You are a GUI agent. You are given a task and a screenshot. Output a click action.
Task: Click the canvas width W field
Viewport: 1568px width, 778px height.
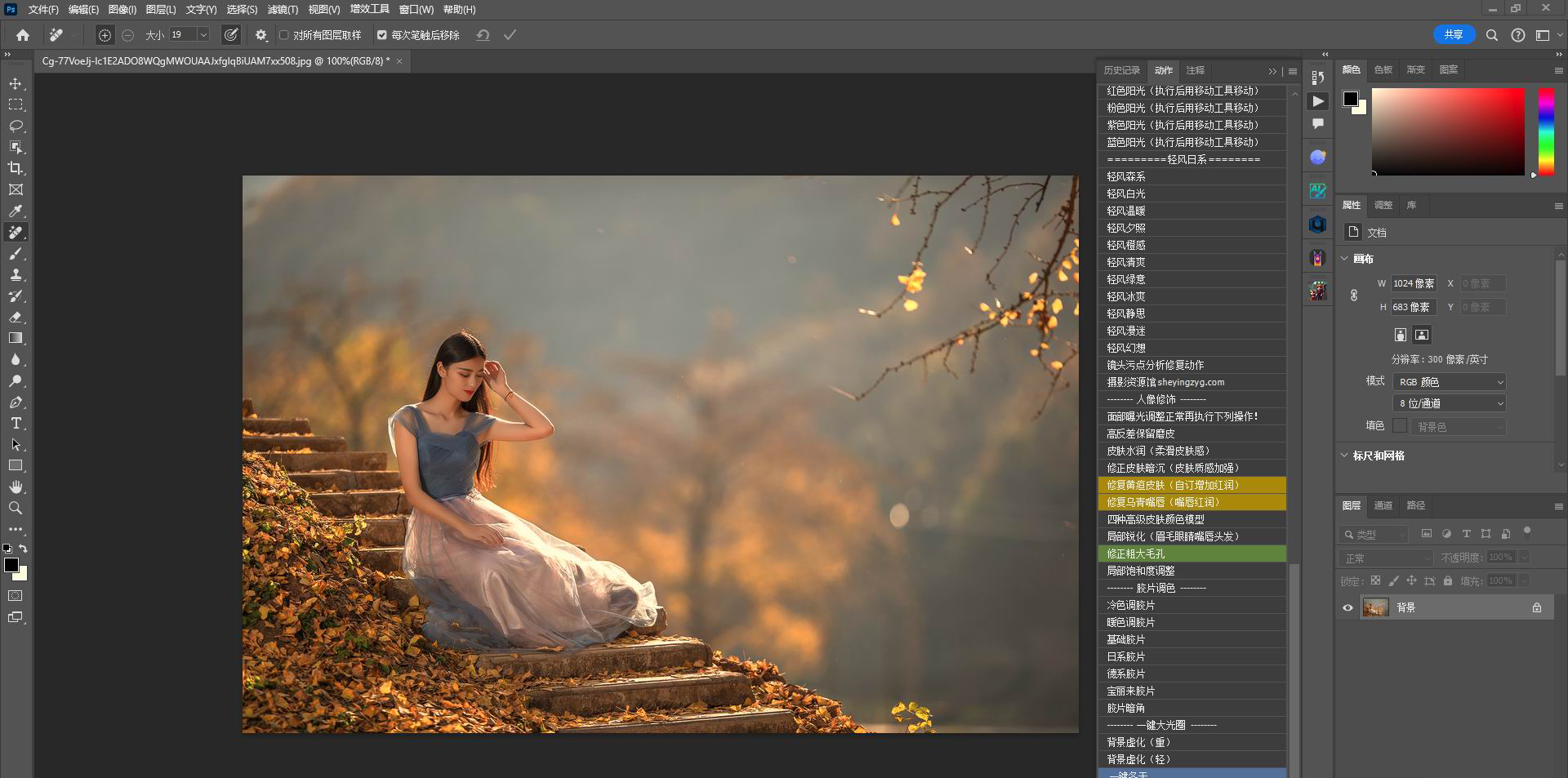1414,283
